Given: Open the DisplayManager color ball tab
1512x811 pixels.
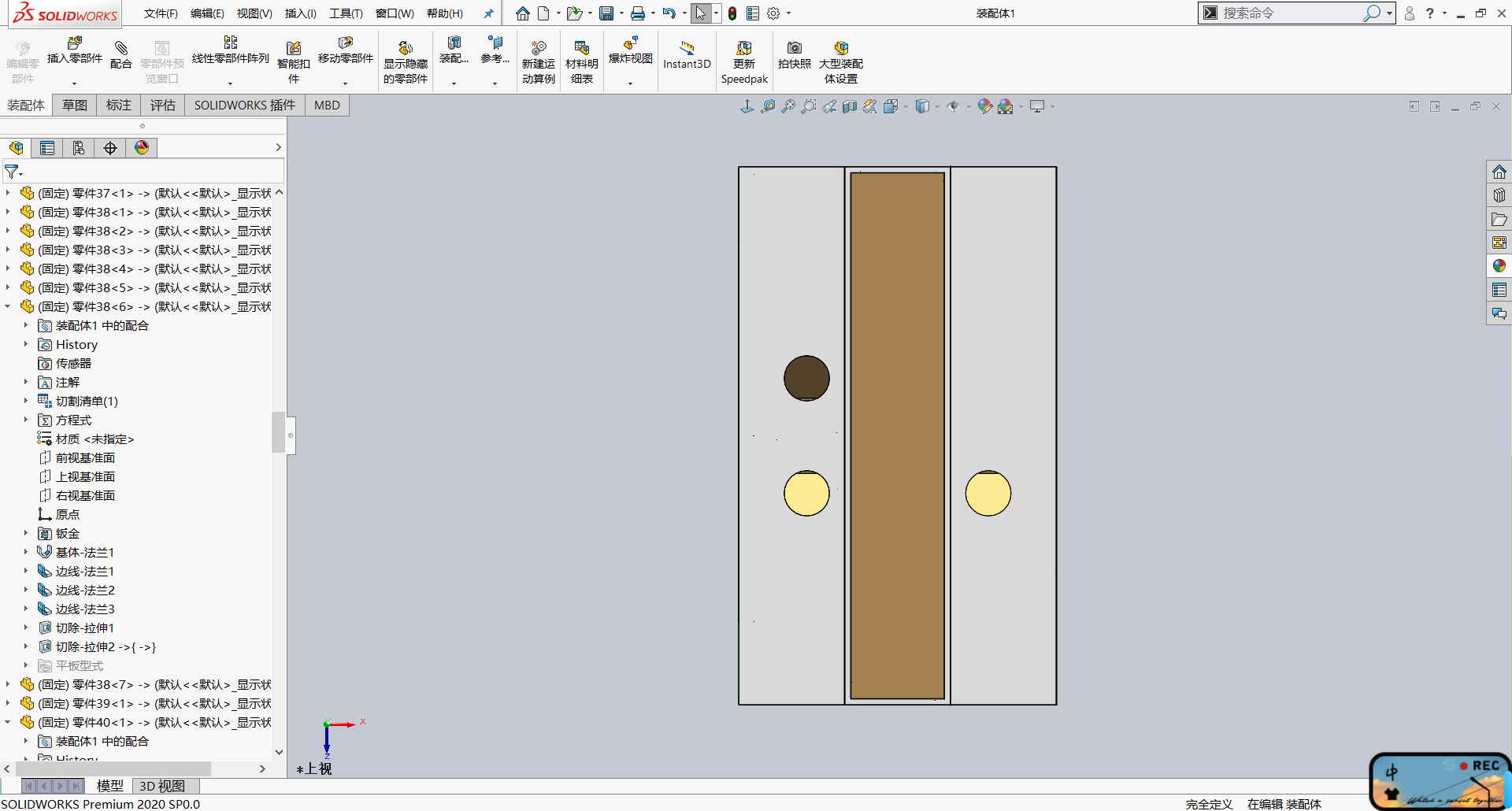Looking at the screenshot, I should (x=142, y=148).
